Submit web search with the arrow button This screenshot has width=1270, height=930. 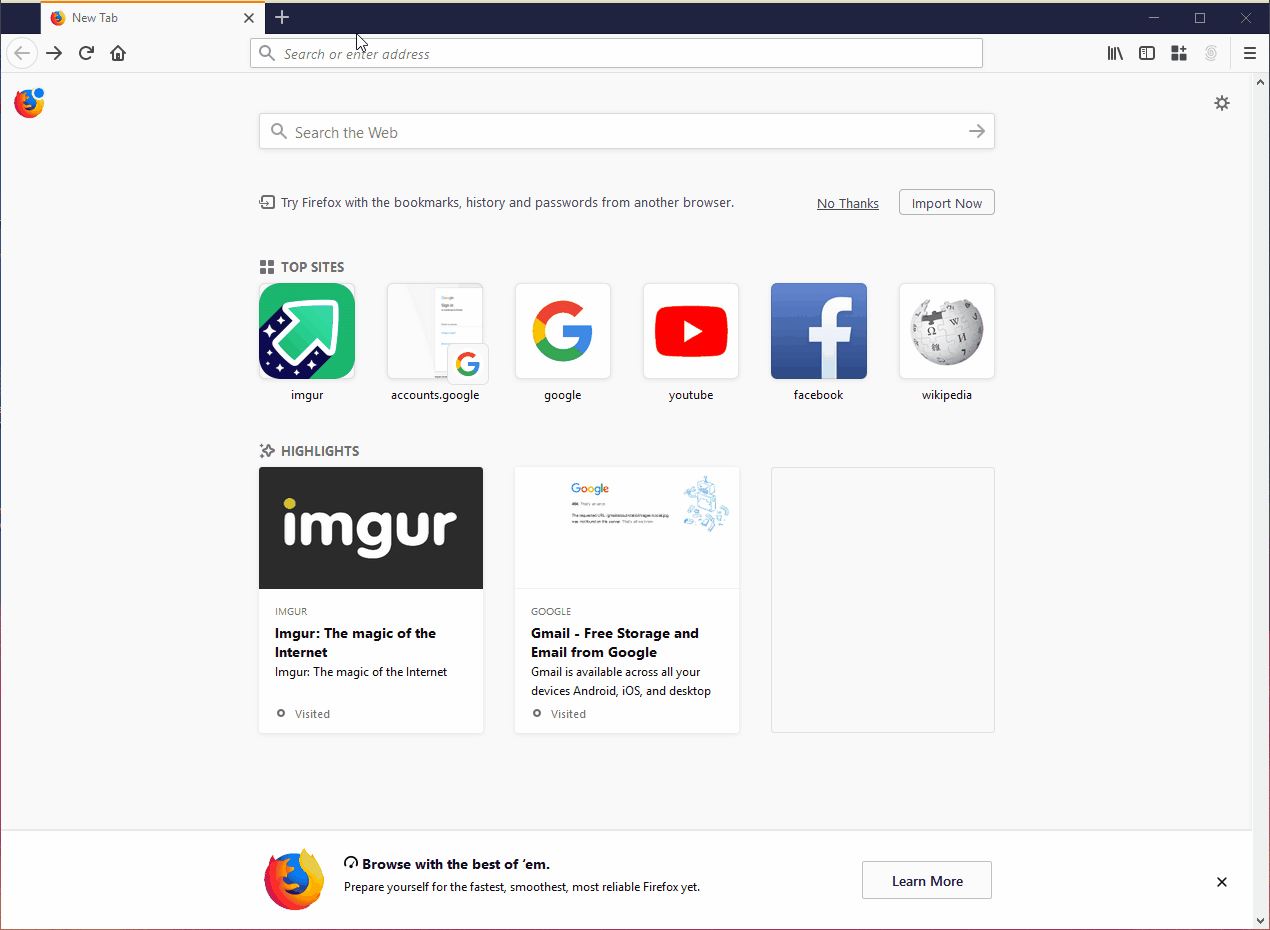point(977,131)
